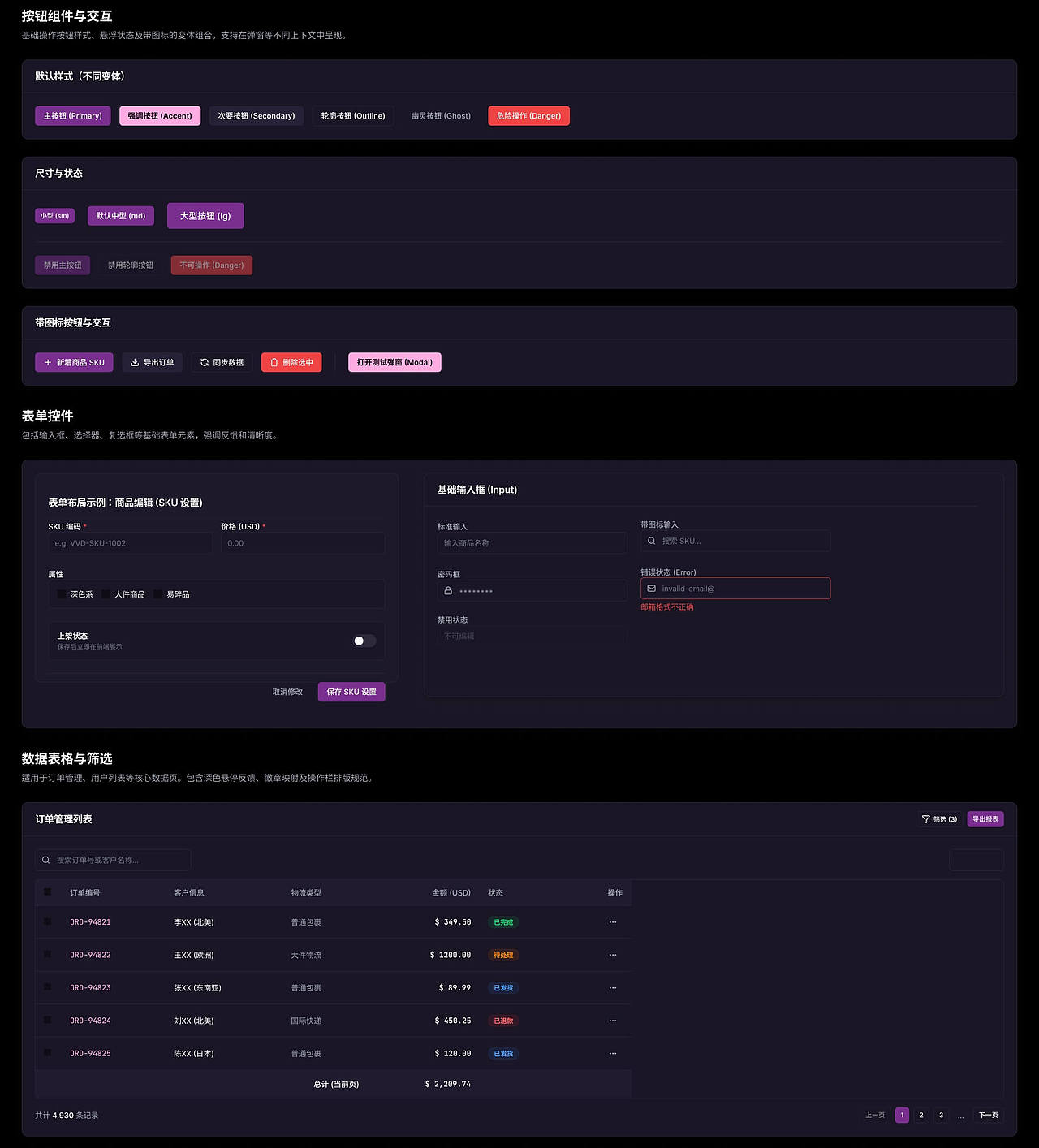The image size is (1039, 1148).
Task: Click 取消修改 below the SKU form
Action: [x=287, y=692]
